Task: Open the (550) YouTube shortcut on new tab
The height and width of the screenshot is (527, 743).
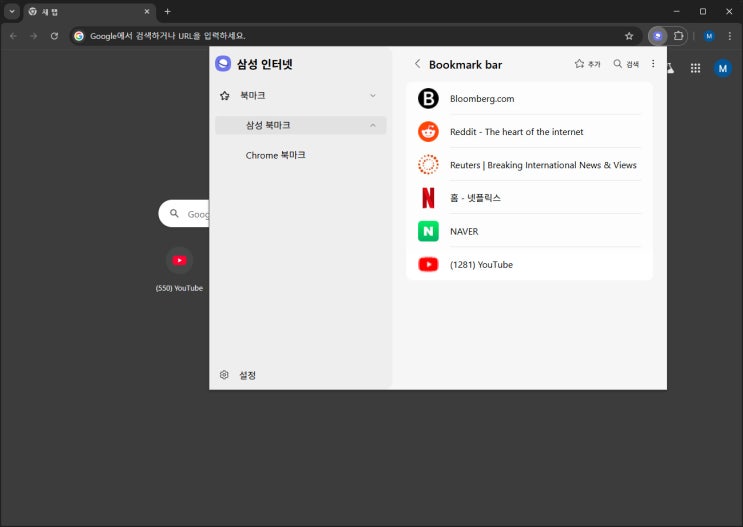Action: click(x=179, y=269)
